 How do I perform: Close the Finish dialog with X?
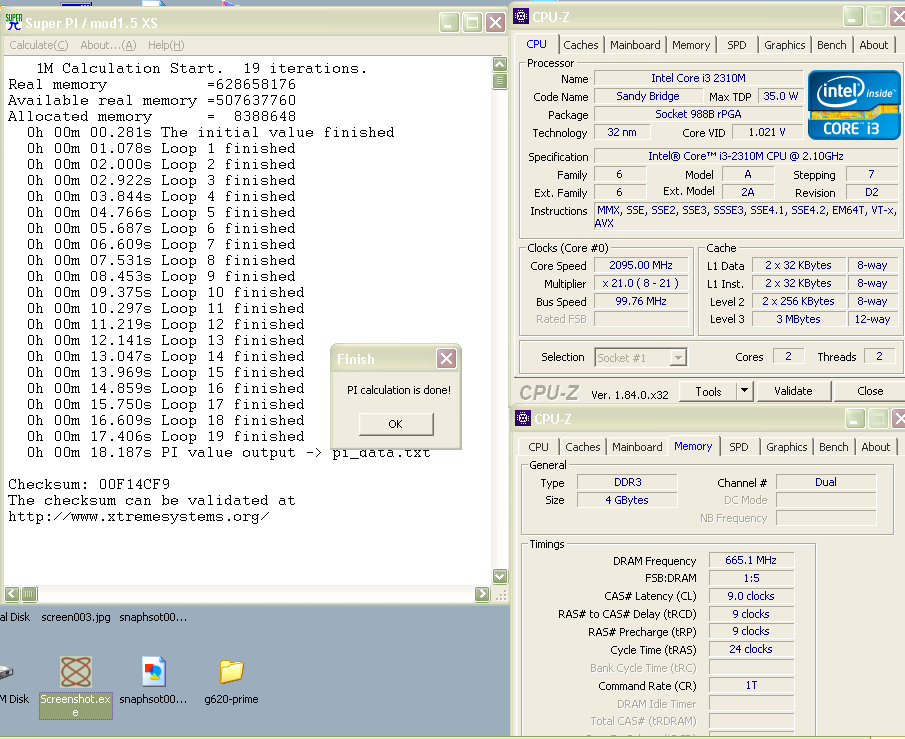446,359
